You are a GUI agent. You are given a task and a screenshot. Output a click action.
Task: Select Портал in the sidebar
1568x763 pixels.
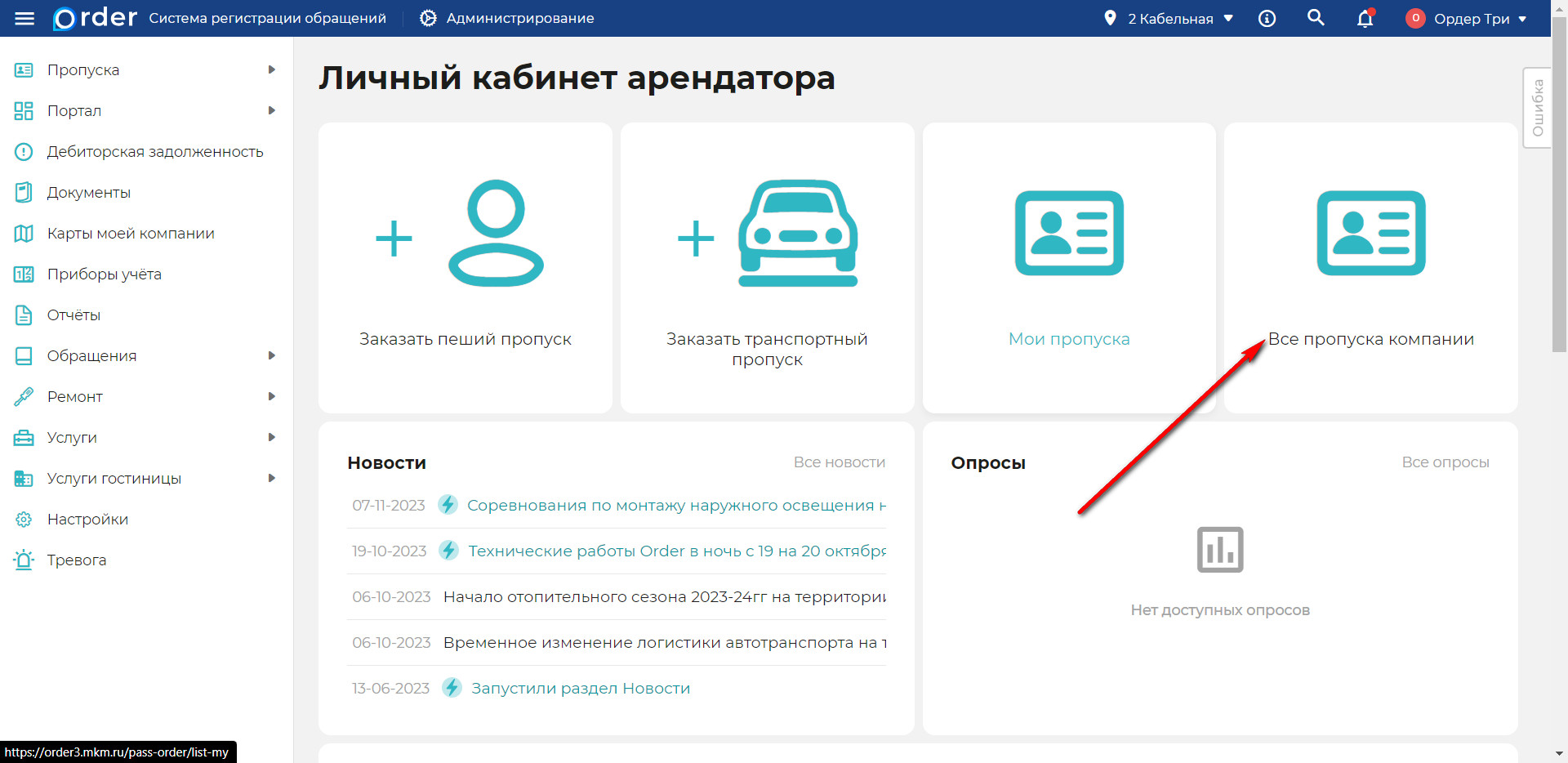74,110
